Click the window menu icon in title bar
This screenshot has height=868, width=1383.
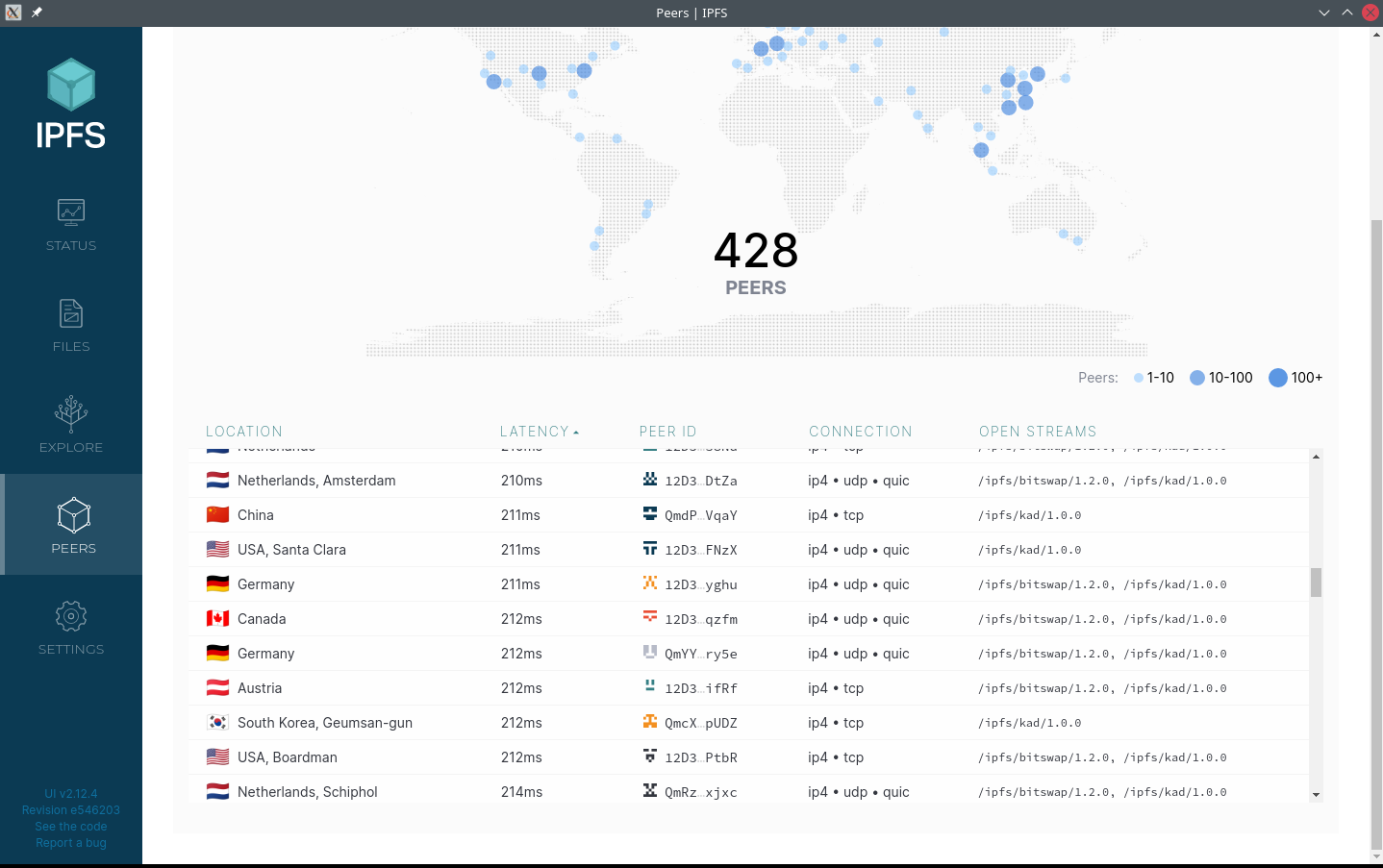pyautogui.click(x=13, y=12)
